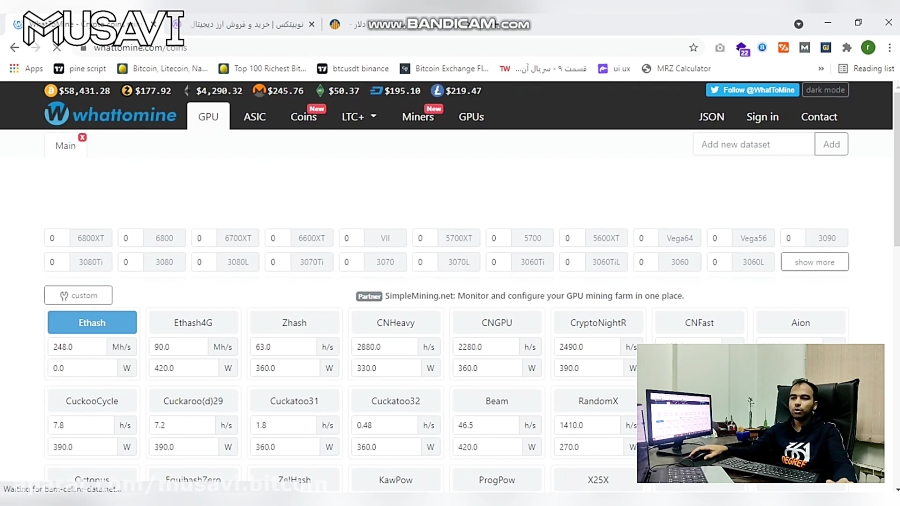Click the custom button
Image resolution: width=900 pixels, height=506 pixels.
[x=78, y=295]
